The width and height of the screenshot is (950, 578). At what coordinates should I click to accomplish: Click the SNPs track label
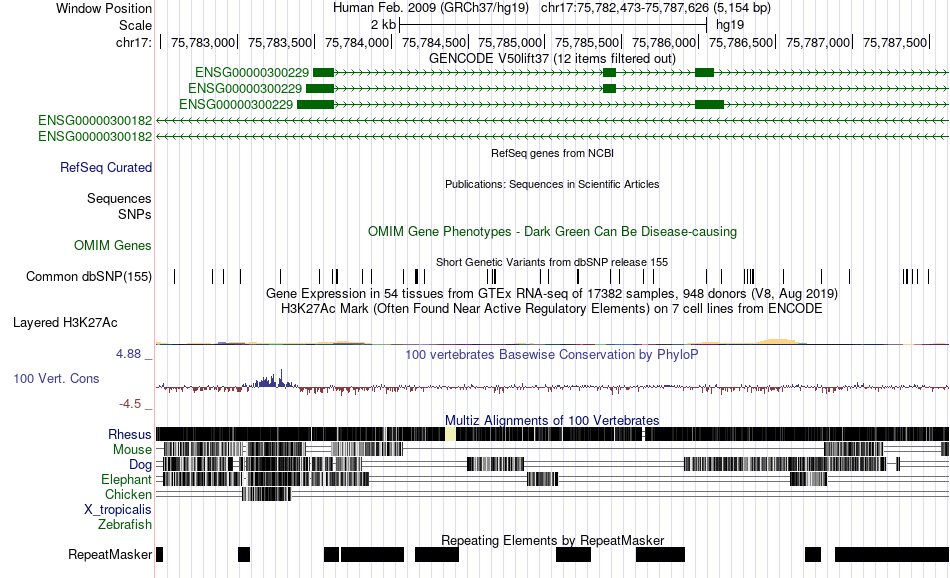click(x=135, y=214)
